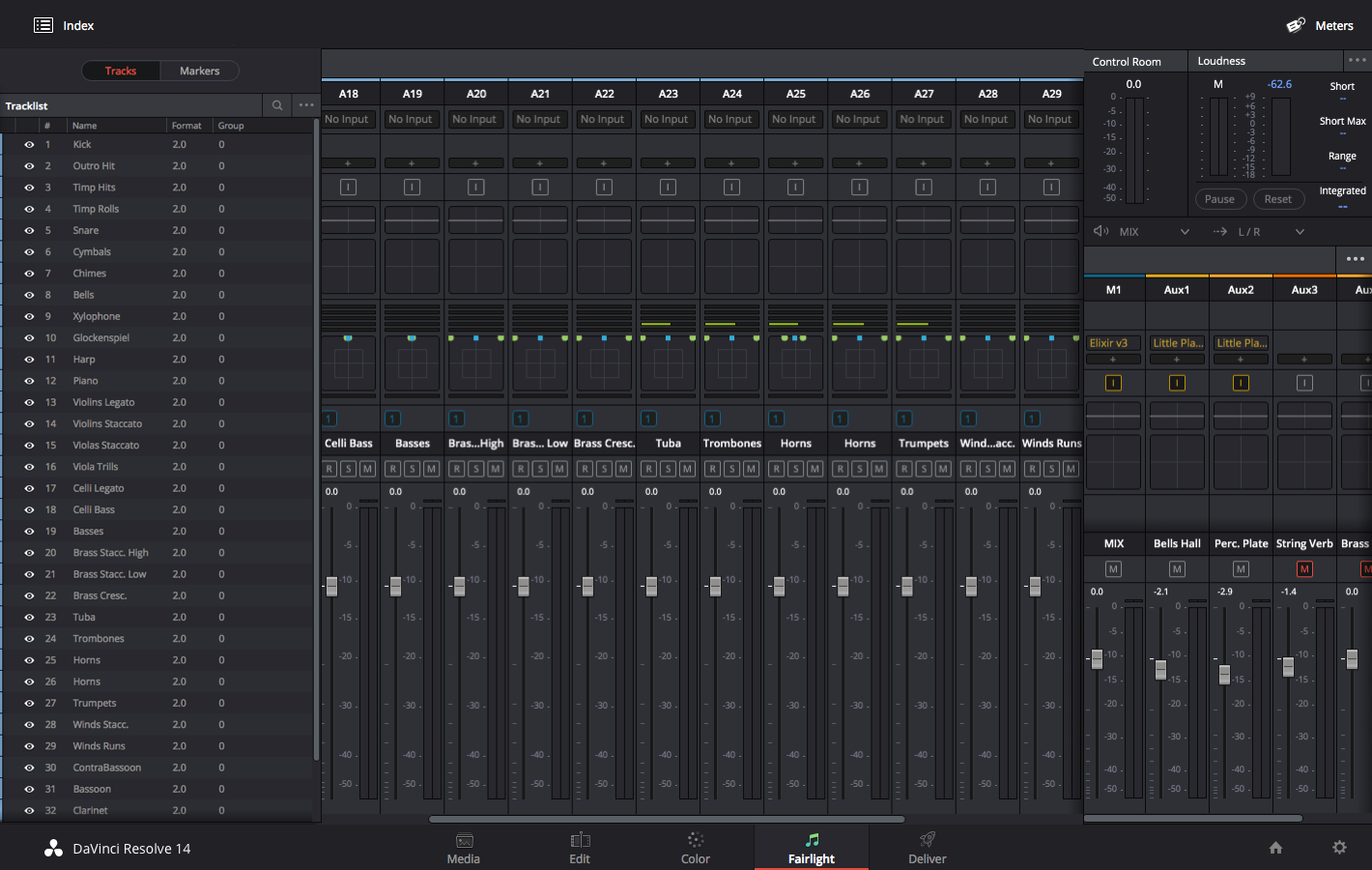Image resolution: width=1372 pixels, height=870 pixels.
Task: Select input for A18 No Input
Action: [x=347, y=119]
